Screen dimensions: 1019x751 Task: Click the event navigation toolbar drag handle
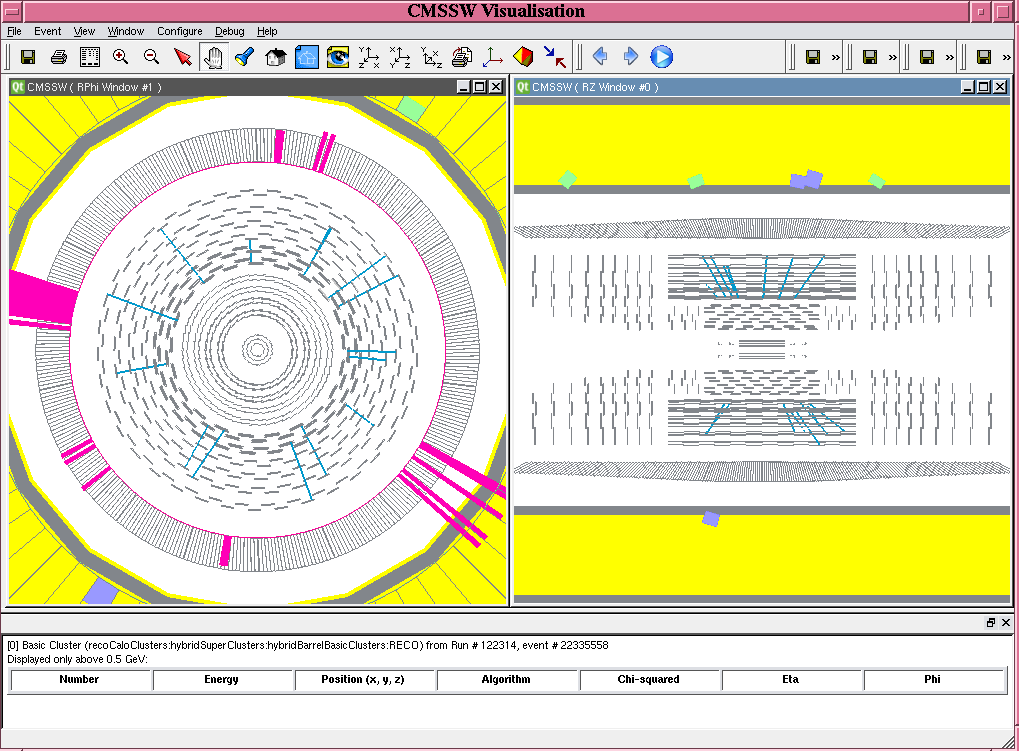pyautogui.click(x=579, y=57)
